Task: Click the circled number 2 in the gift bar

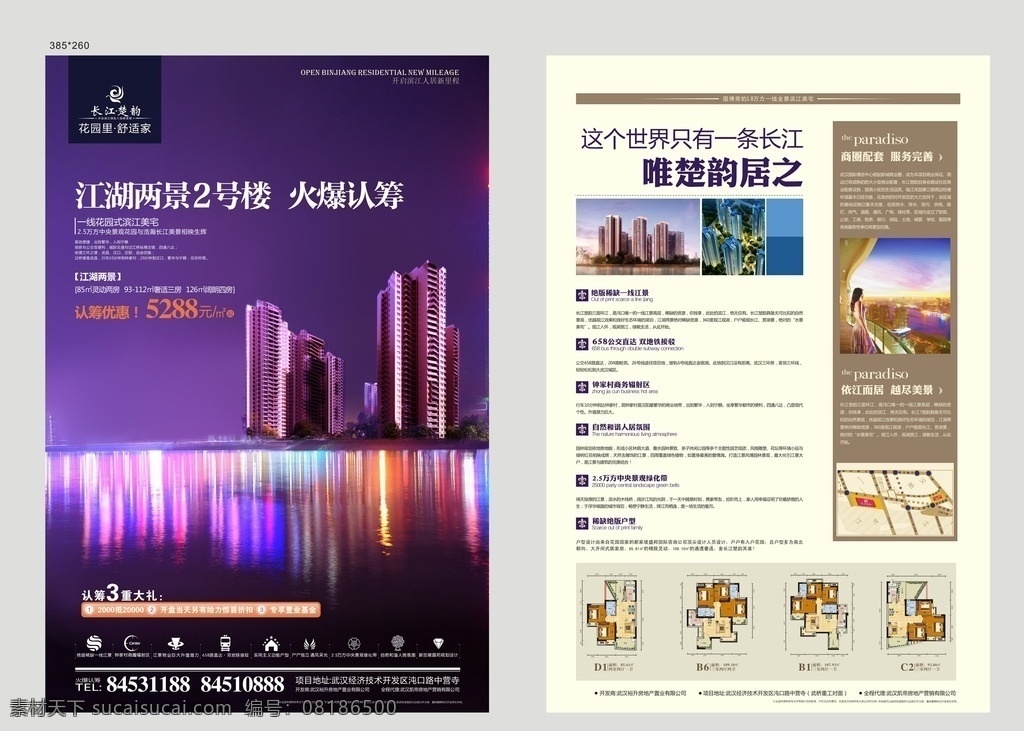Action: (152, 609)
